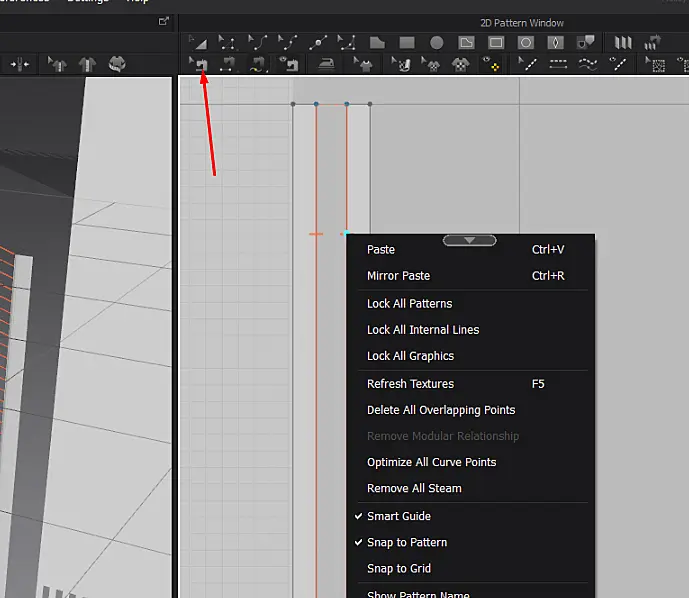Select the Edit Curvature tool

258,42
